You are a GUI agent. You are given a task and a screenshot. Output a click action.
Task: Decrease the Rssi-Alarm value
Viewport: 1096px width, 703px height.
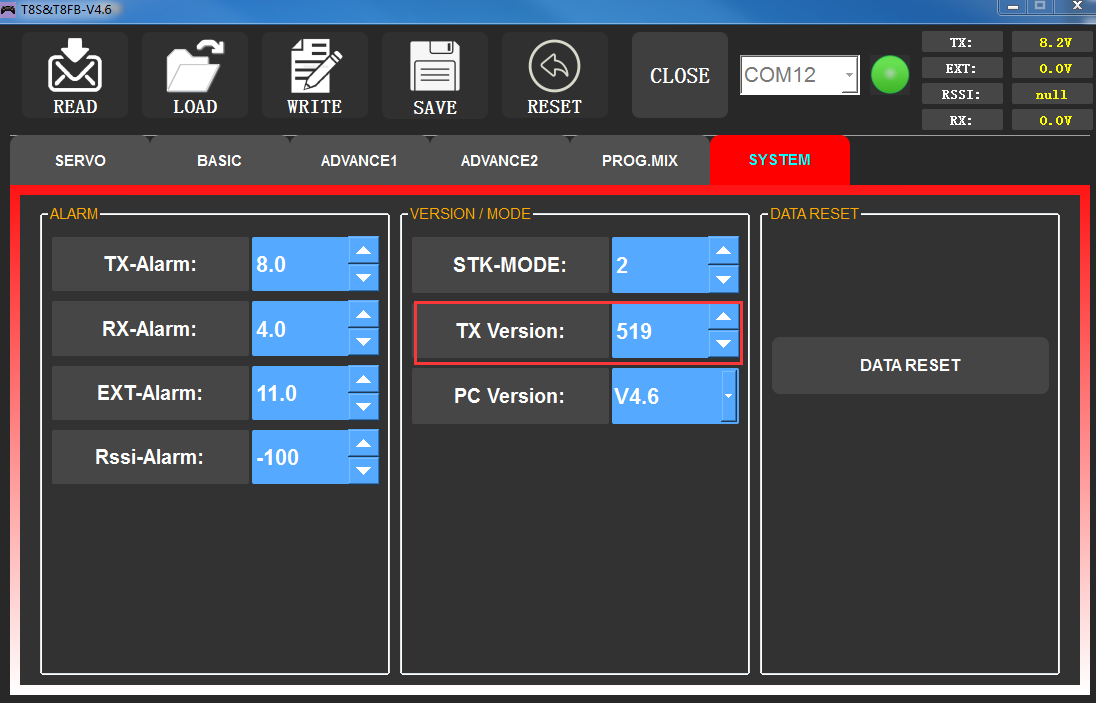(x=363, y=470)
